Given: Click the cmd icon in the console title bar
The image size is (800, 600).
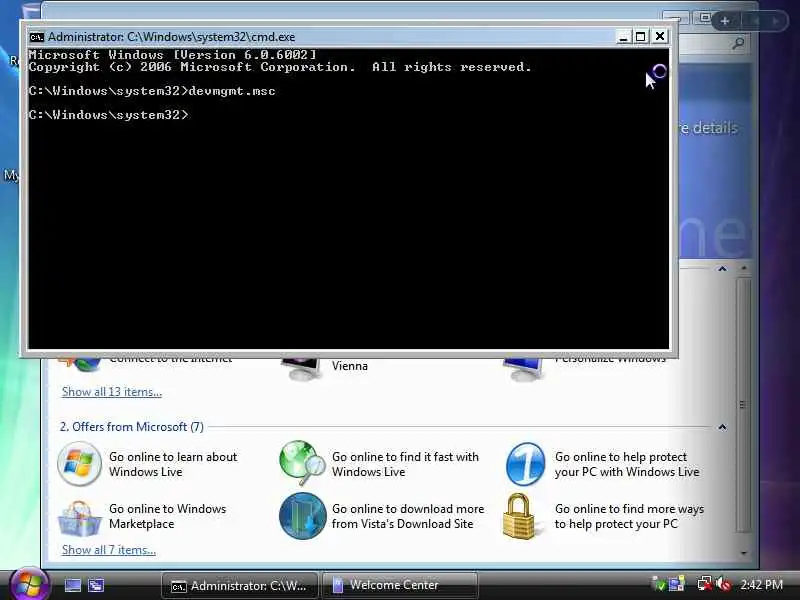Looking at the screenshot, I should pyautogui.click(x=37, y=37).
